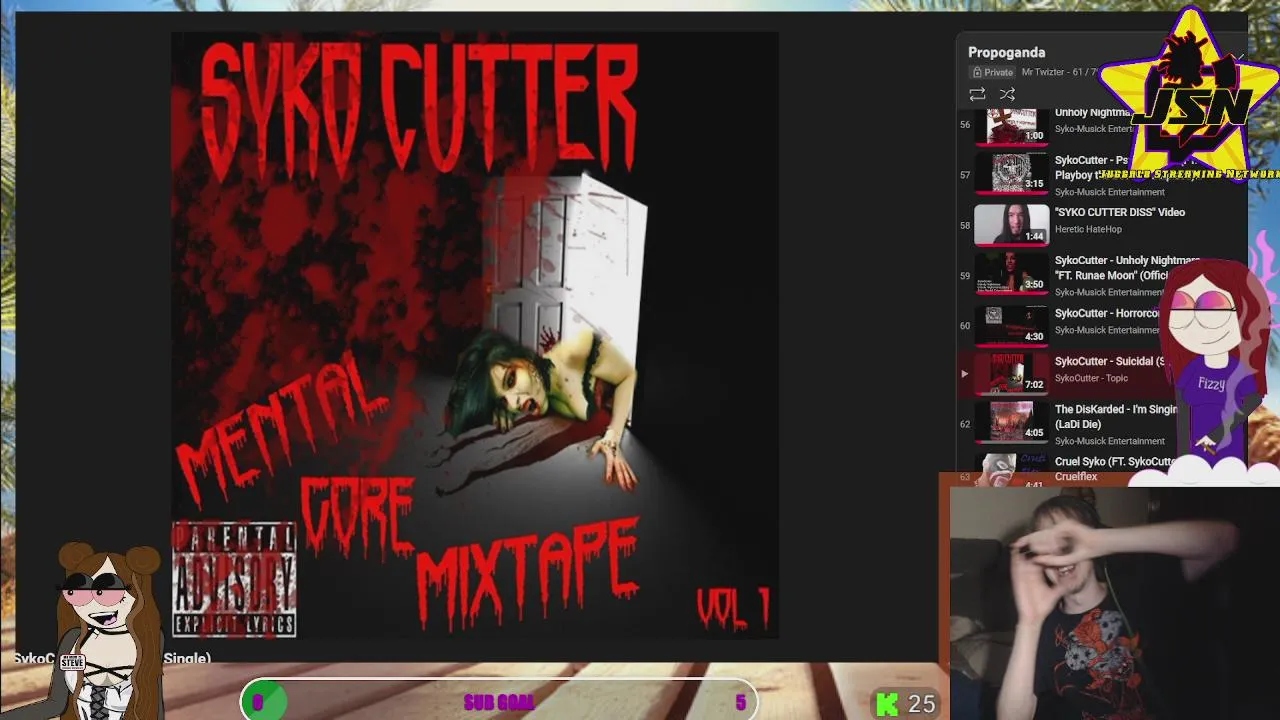This screenshot has height=720, width=1280.
Task: Open Mr Twizter channel link in playlist header
Action: 1043,72
